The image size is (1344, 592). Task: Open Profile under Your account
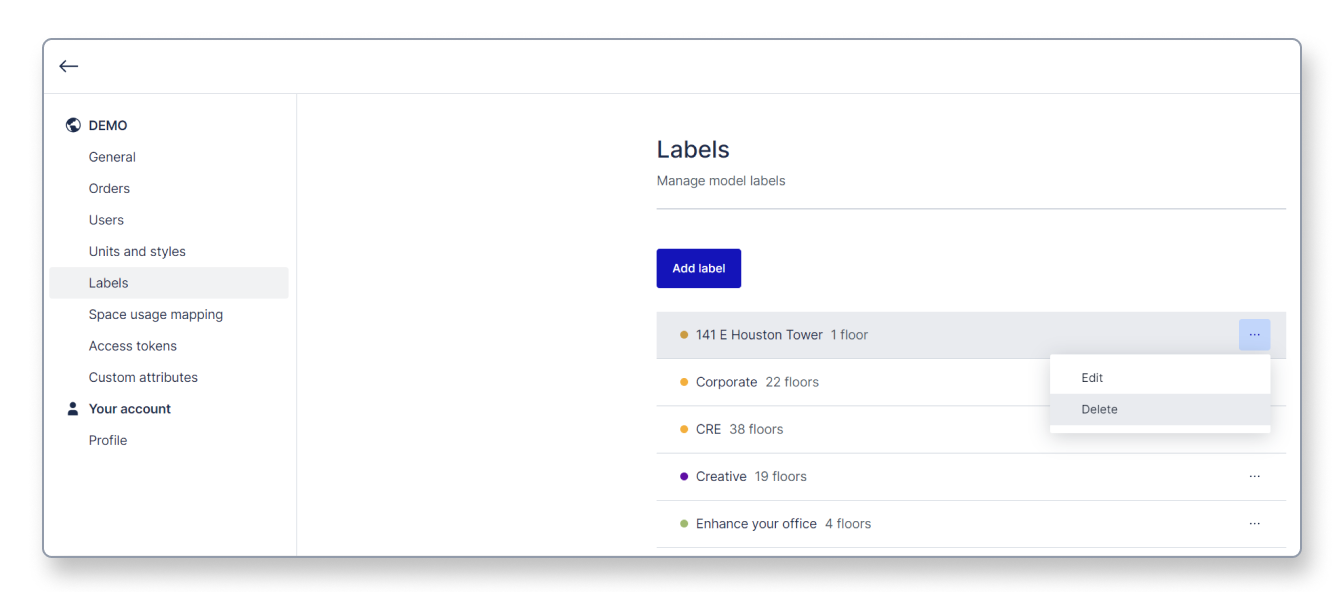108,440
